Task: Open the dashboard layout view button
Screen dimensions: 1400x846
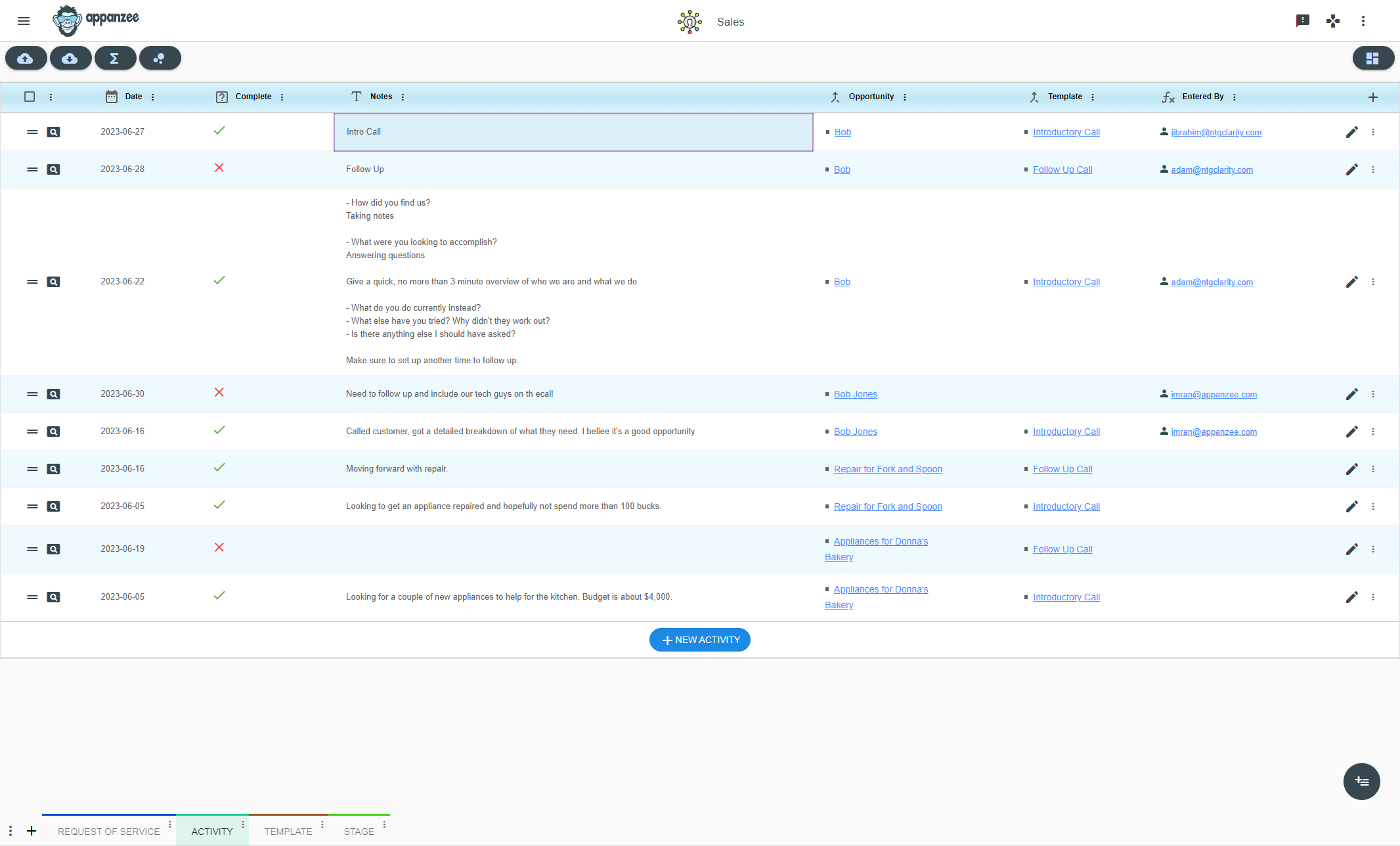Action: point(1373,58)
